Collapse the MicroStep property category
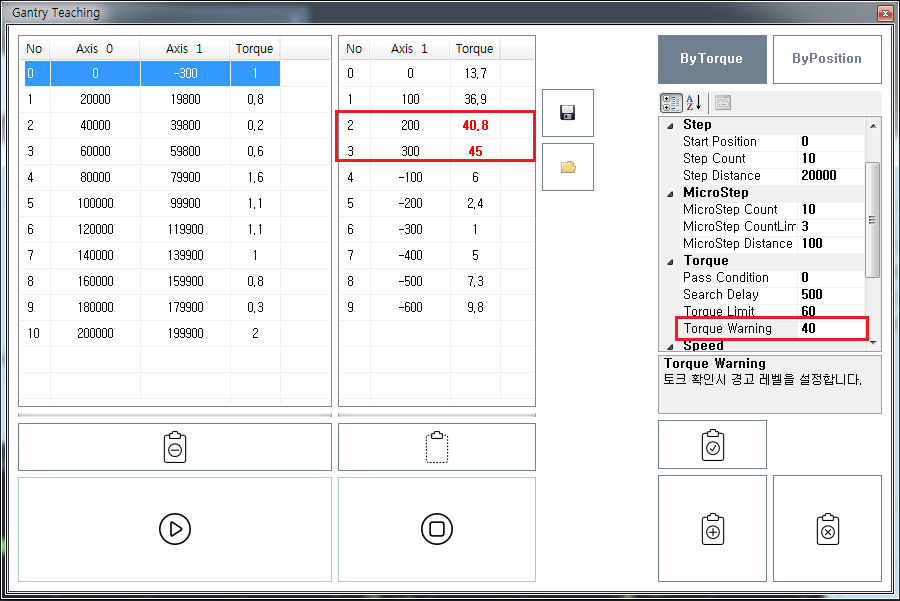The image size is (900, 601). point(670,193)
